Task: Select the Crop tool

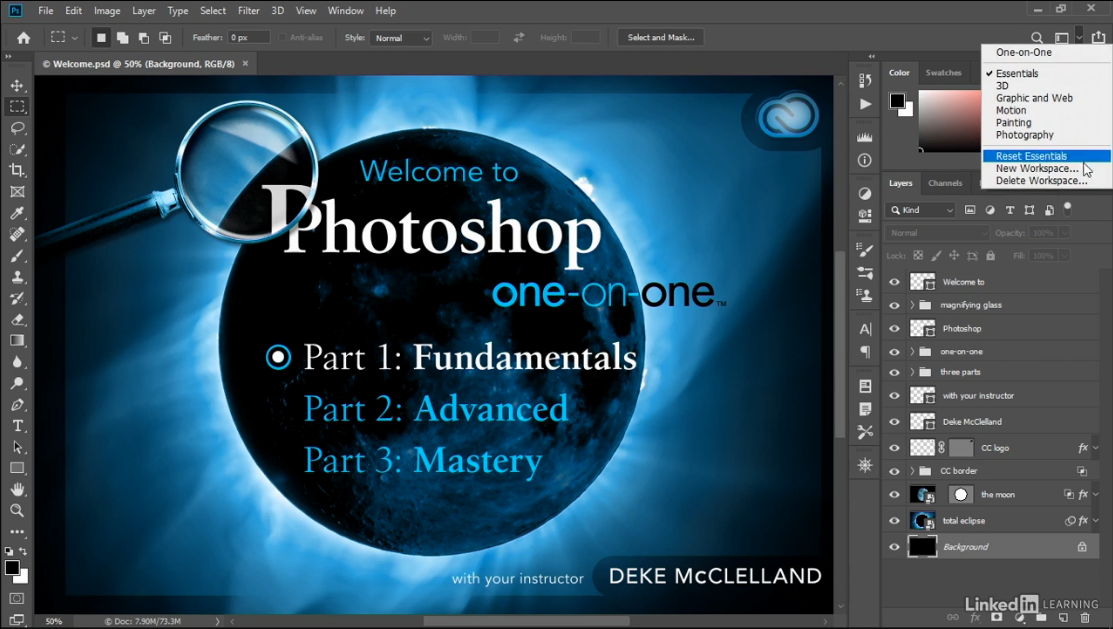Action: pos(17,170)
